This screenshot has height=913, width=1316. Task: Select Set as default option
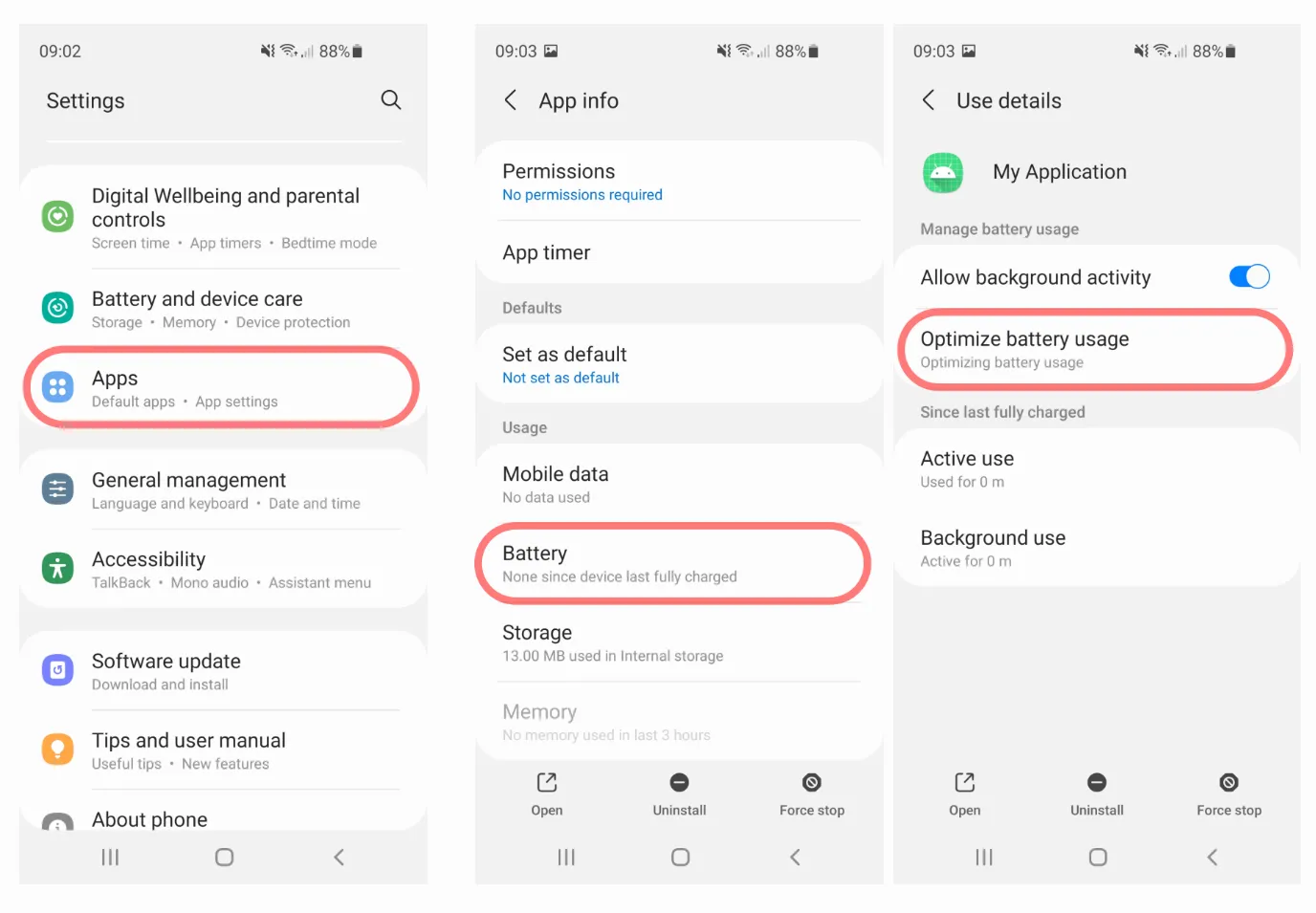click(x=678, y=364)
